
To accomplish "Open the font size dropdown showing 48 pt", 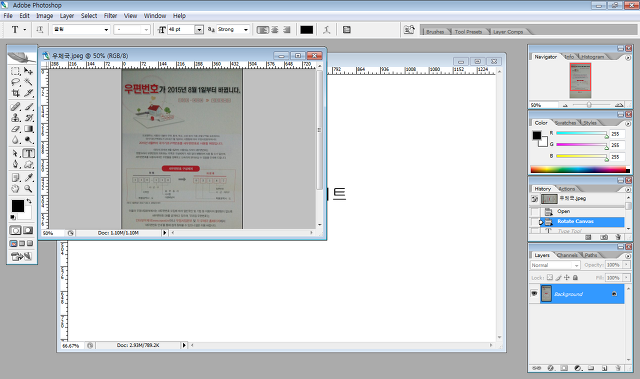I will [x=199, y=29].
